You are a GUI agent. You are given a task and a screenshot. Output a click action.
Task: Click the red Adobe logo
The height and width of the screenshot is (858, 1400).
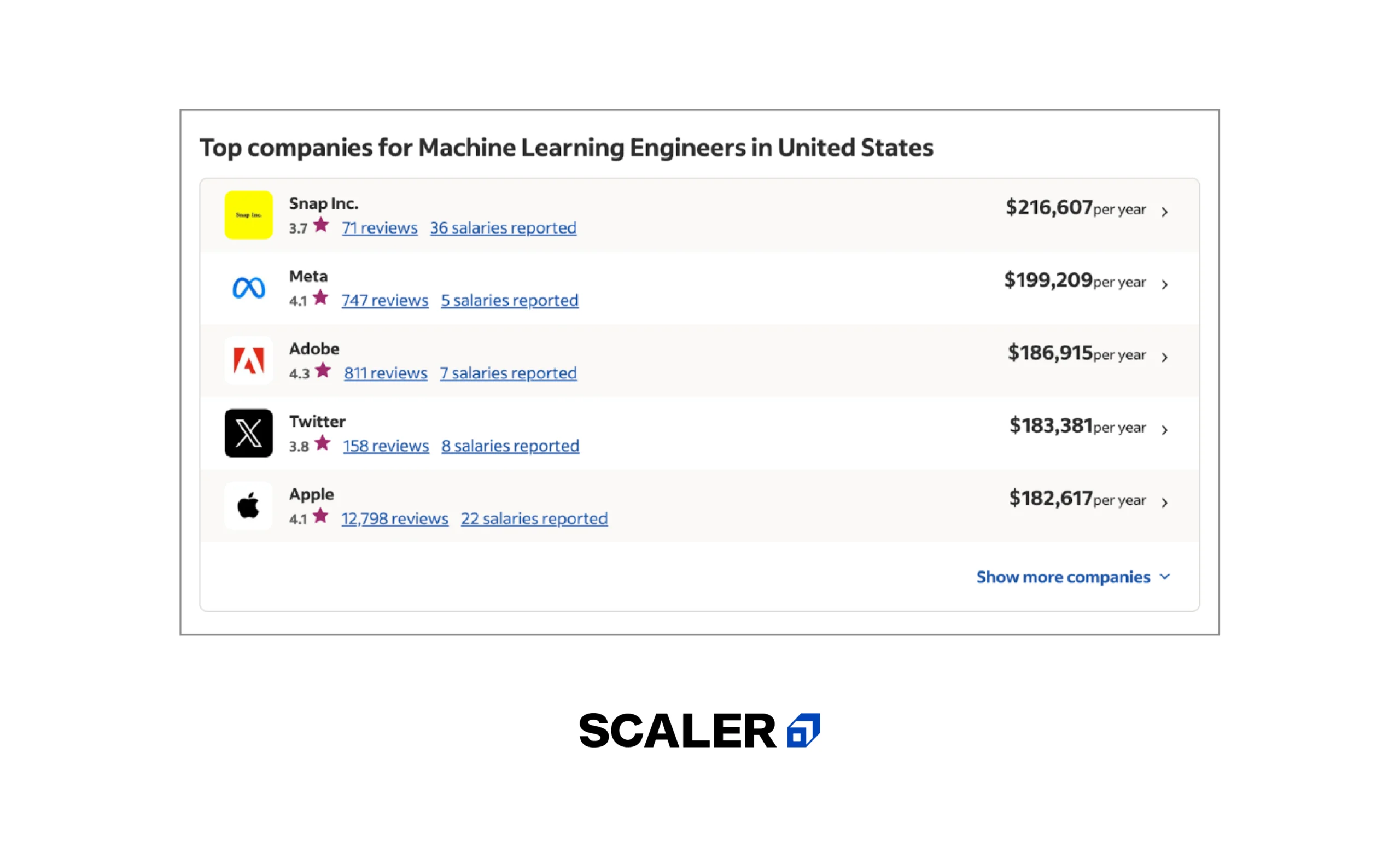248,360
